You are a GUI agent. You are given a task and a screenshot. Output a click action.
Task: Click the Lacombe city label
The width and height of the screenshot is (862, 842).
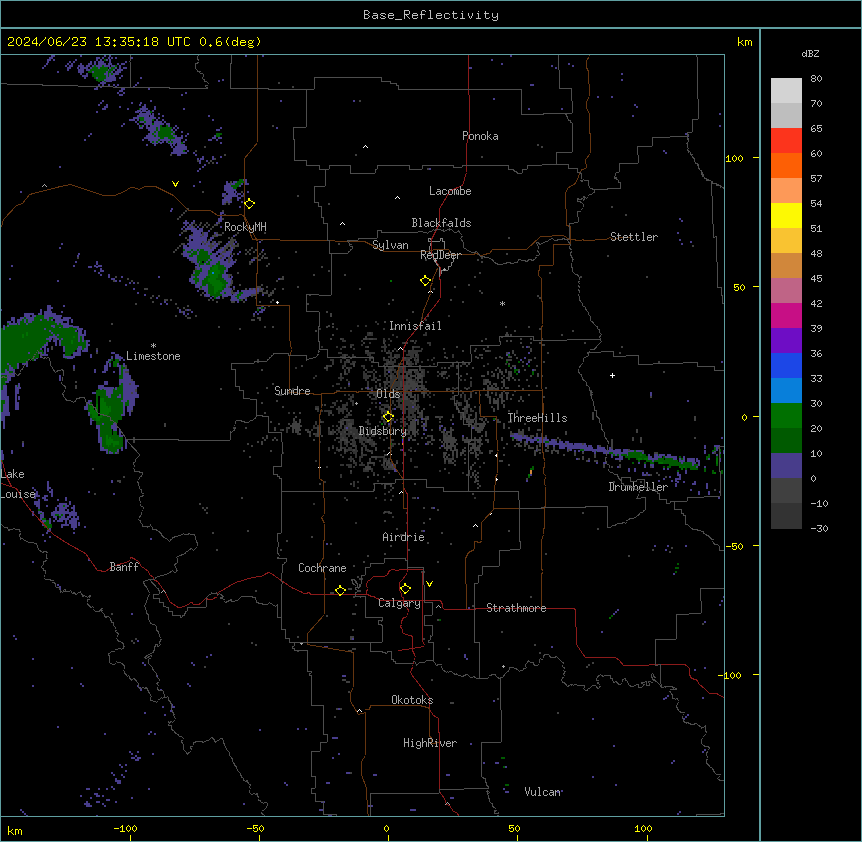coord(450,191)
